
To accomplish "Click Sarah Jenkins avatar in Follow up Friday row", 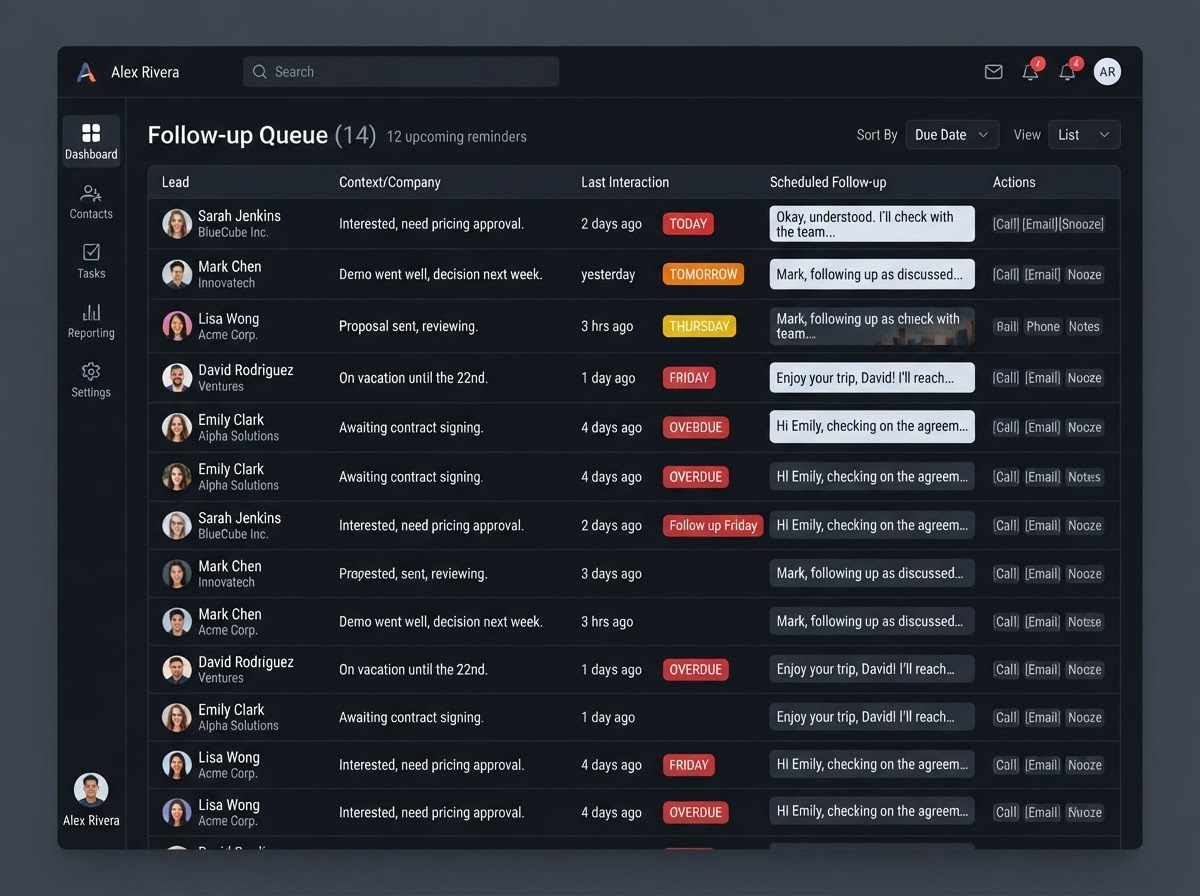I will (x=177, y=525).
